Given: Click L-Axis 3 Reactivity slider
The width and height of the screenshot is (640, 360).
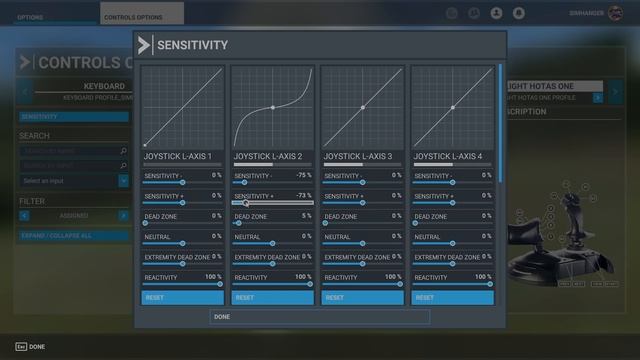Looking at the screenshot, I should pyautogui.click(x=362, y=284).
